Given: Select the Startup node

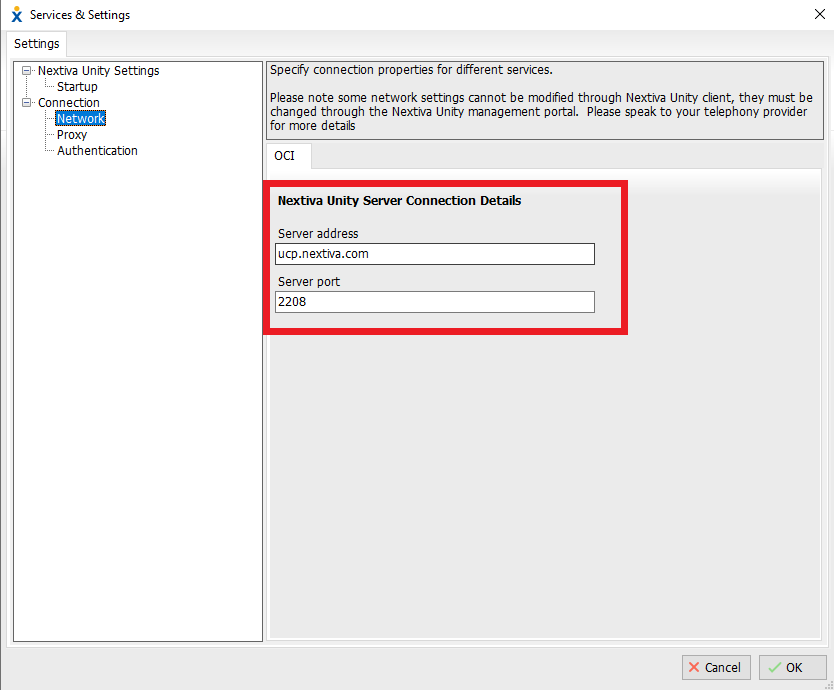Looking at the screenshot, I should click(77, 86).
